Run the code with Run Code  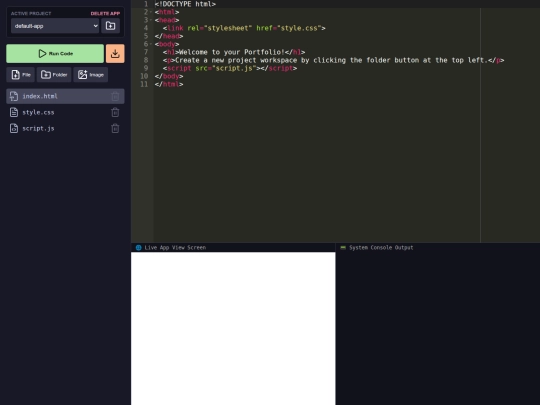[x=55, y=53]
